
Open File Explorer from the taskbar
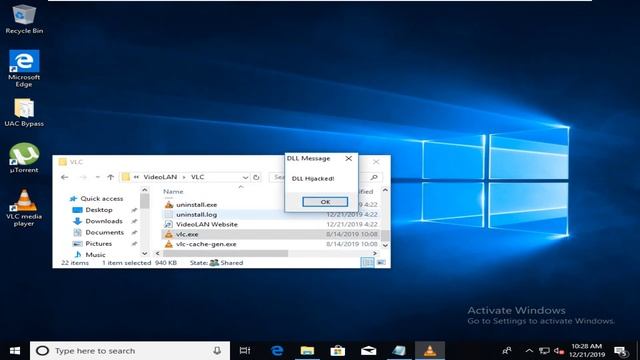click(x=307, y=351)
